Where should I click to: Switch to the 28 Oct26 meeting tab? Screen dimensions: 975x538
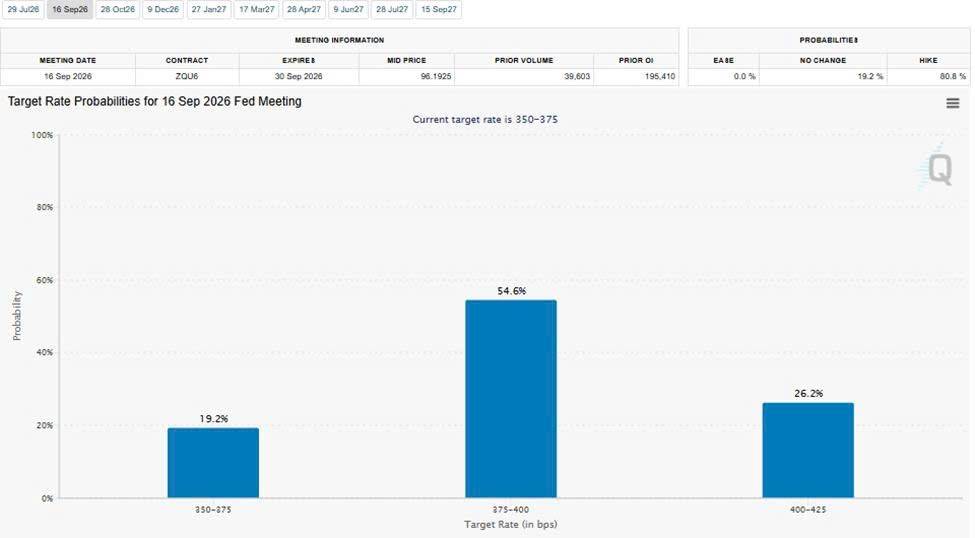coord(118,9)
